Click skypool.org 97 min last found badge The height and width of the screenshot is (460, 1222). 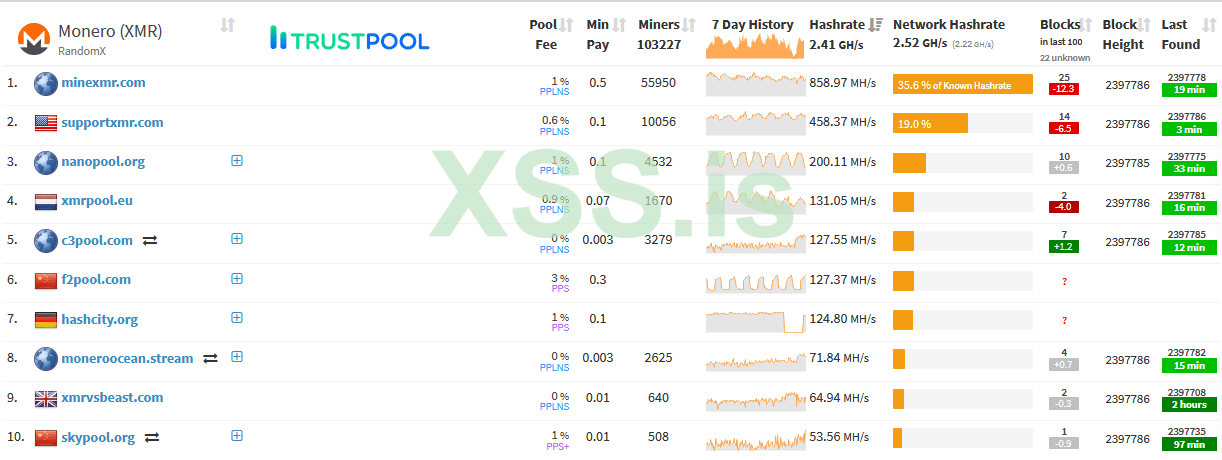coord(1189,444)
